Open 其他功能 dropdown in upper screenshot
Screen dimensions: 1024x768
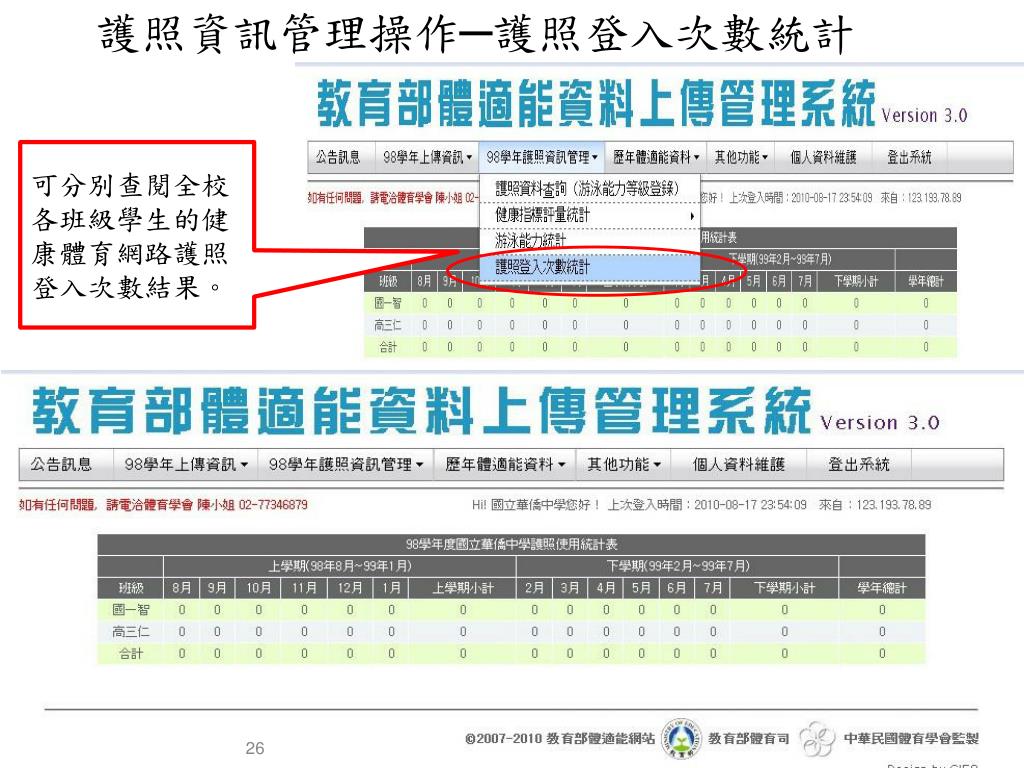click(x=741, y=157)
